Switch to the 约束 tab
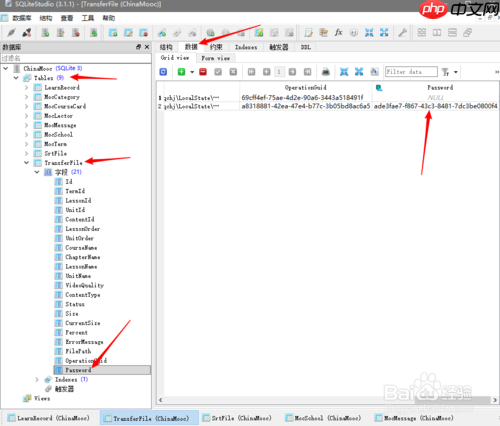 click(216, 47)
